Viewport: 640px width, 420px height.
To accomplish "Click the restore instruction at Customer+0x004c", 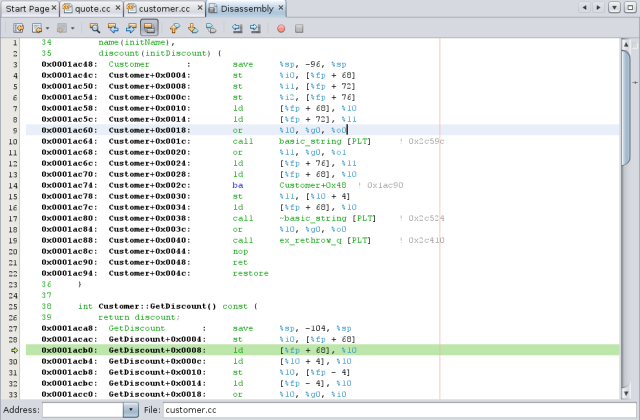I will pos(251,273).
